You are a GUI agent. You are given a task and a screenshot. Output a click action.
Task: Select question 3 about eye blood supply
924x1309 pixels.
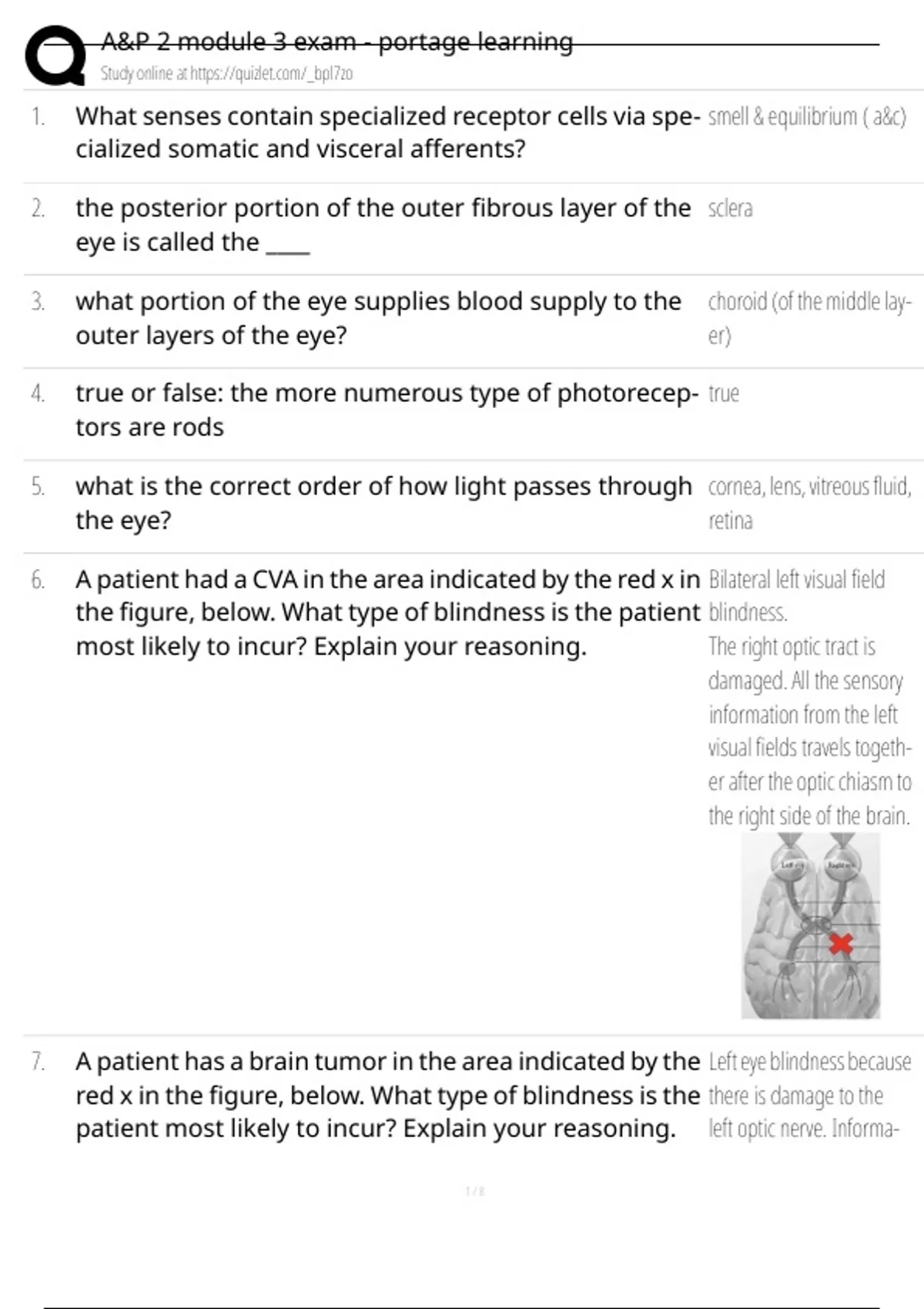tap(378, 318)
